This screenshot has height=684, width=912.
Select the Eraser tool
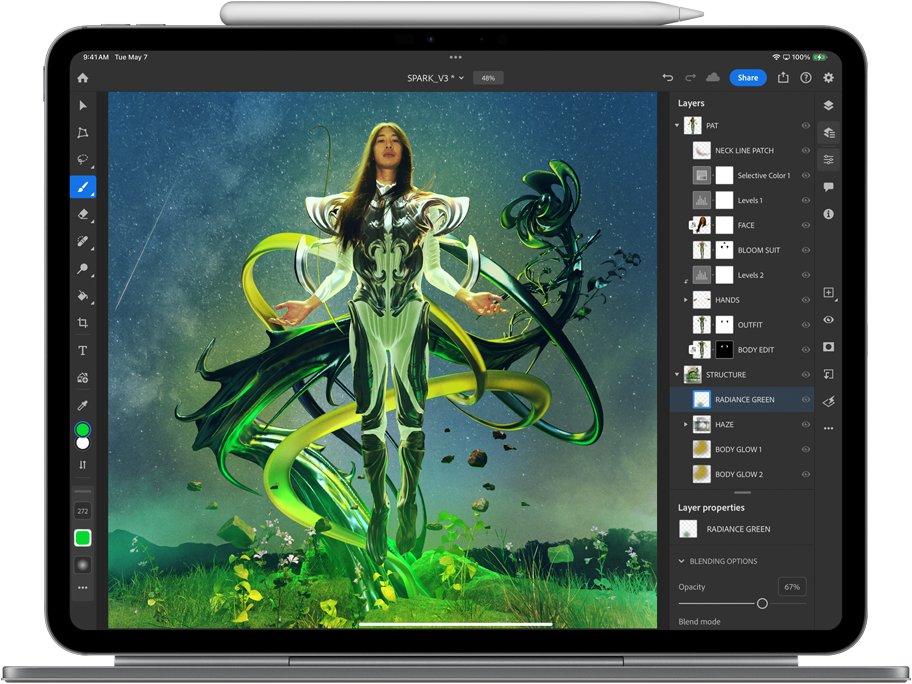click(83, 214)
